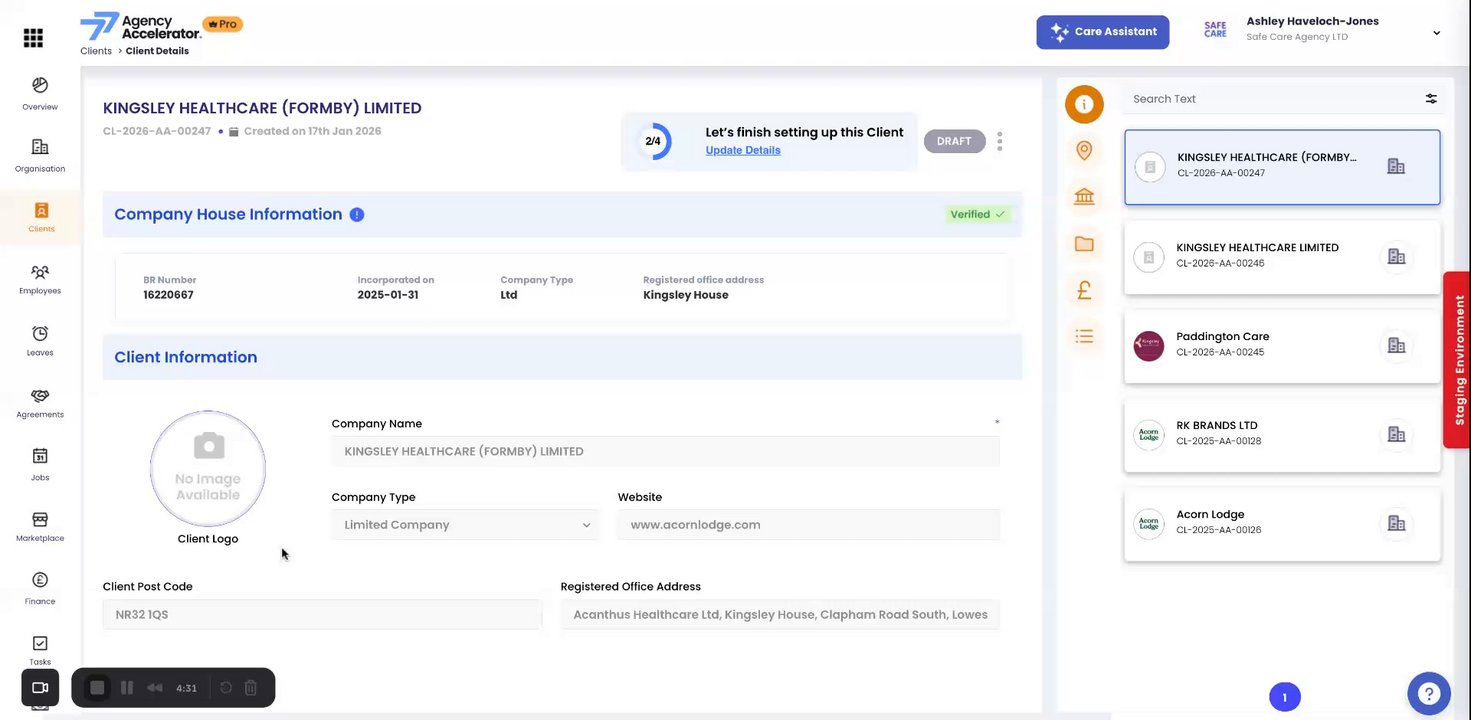Open the pound sign finance icon tab
The width and height of the screenshot is (1471, 720).
pyautogui.click(x=1084, y=290)
